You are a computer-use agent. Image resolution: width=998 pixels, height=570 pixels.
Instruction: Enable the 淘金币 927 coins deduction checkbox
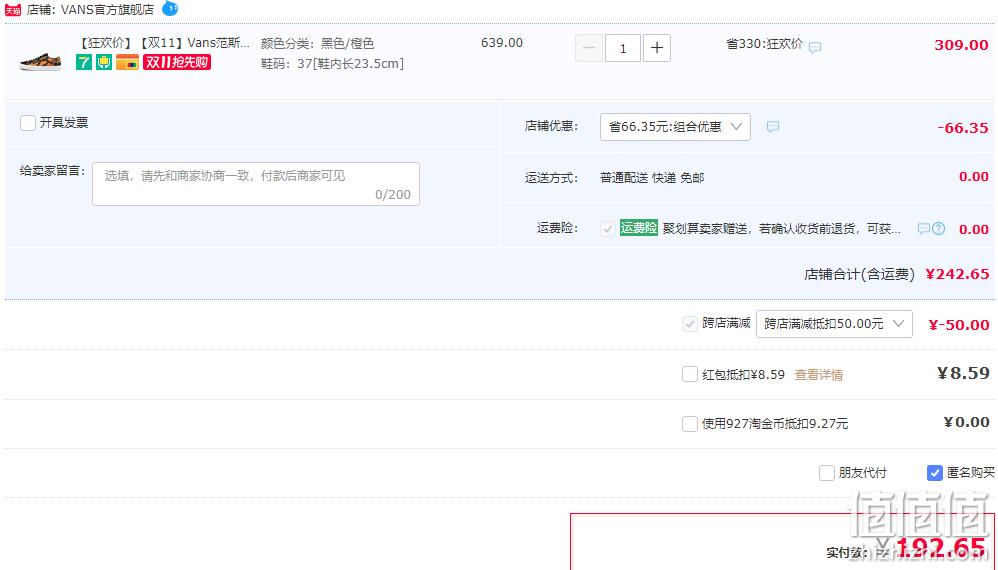[x=690, y=424]
